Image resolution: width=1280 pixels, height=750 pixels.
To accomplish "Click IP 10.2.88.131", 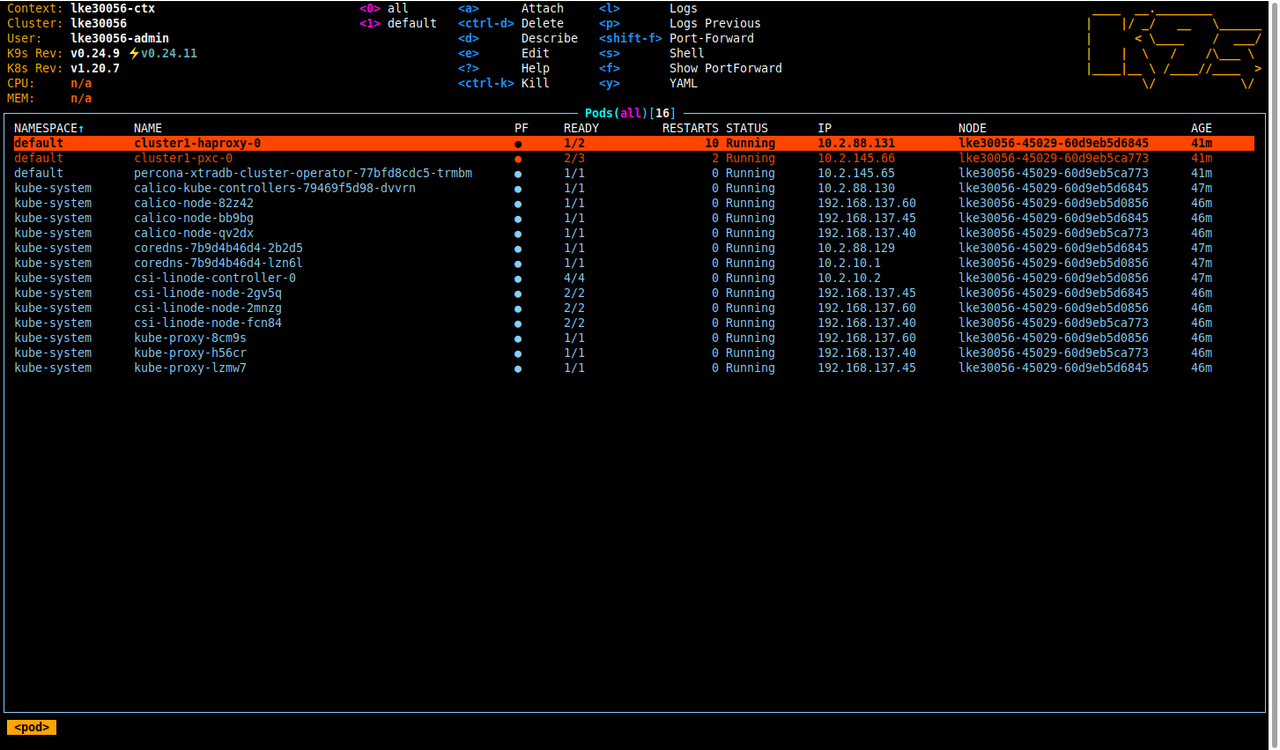I will (856, 143).
